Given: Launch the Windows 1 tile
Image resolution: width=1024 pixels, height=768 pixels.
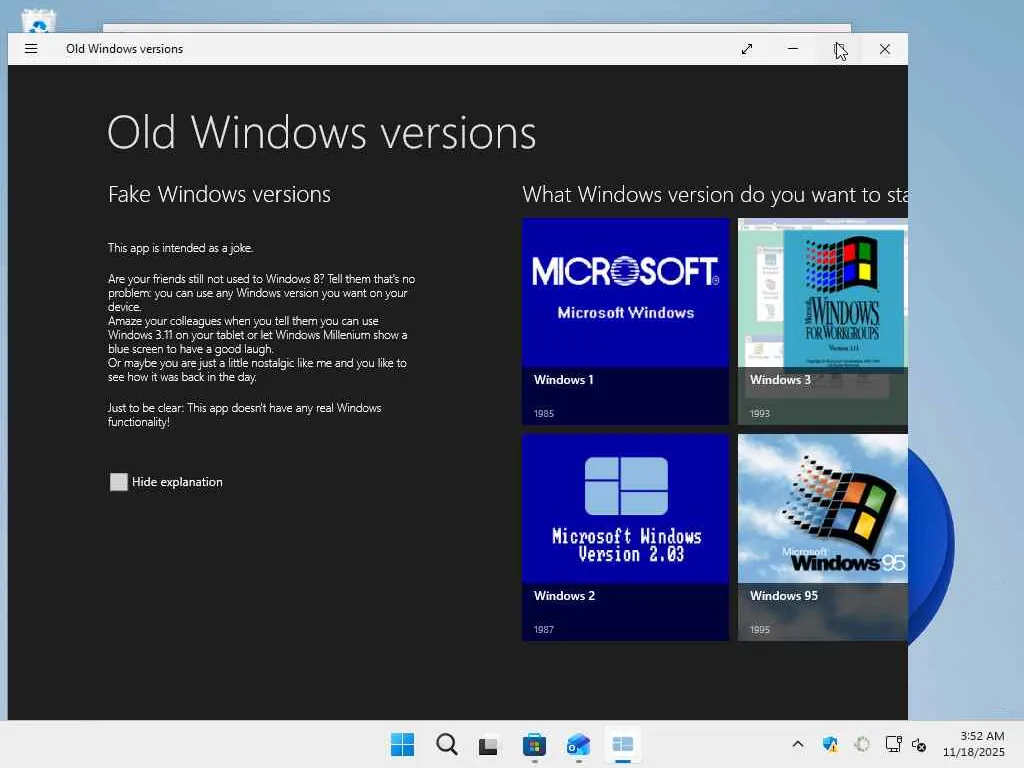Looking at the screenshot, I should coord(625,321).
